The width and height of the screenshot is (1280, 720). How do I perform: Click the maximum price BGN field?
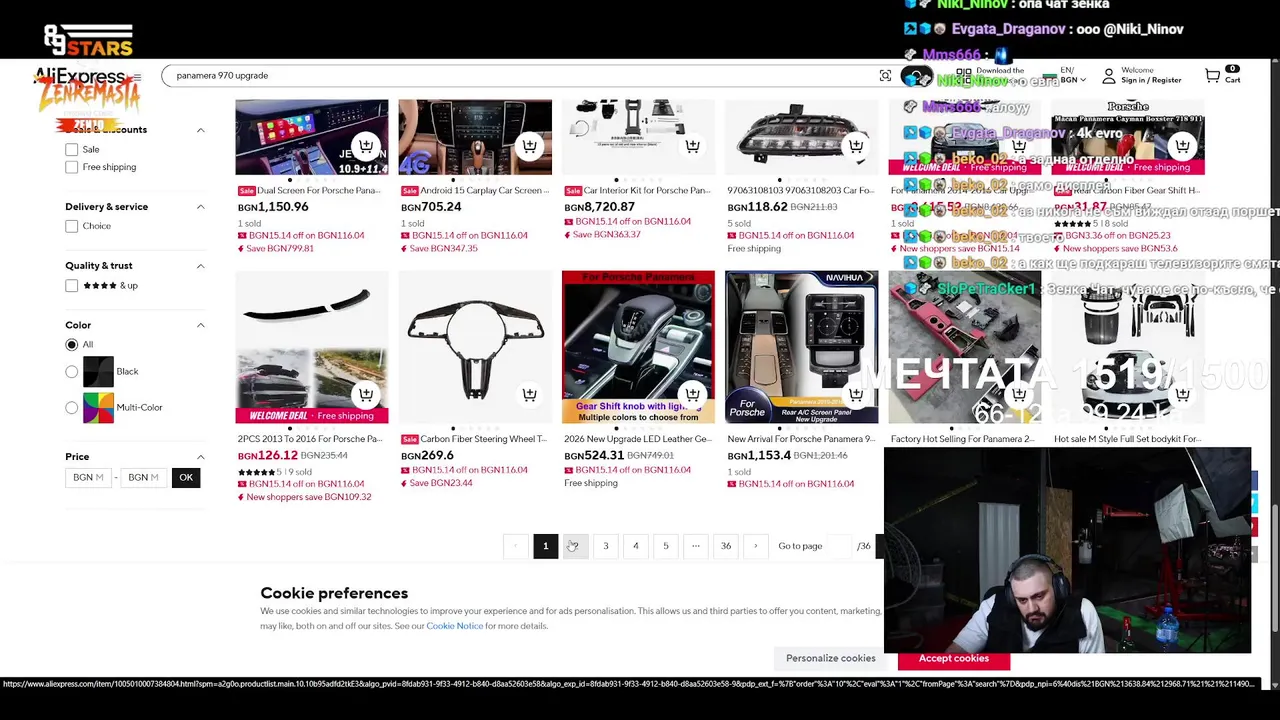143,478
